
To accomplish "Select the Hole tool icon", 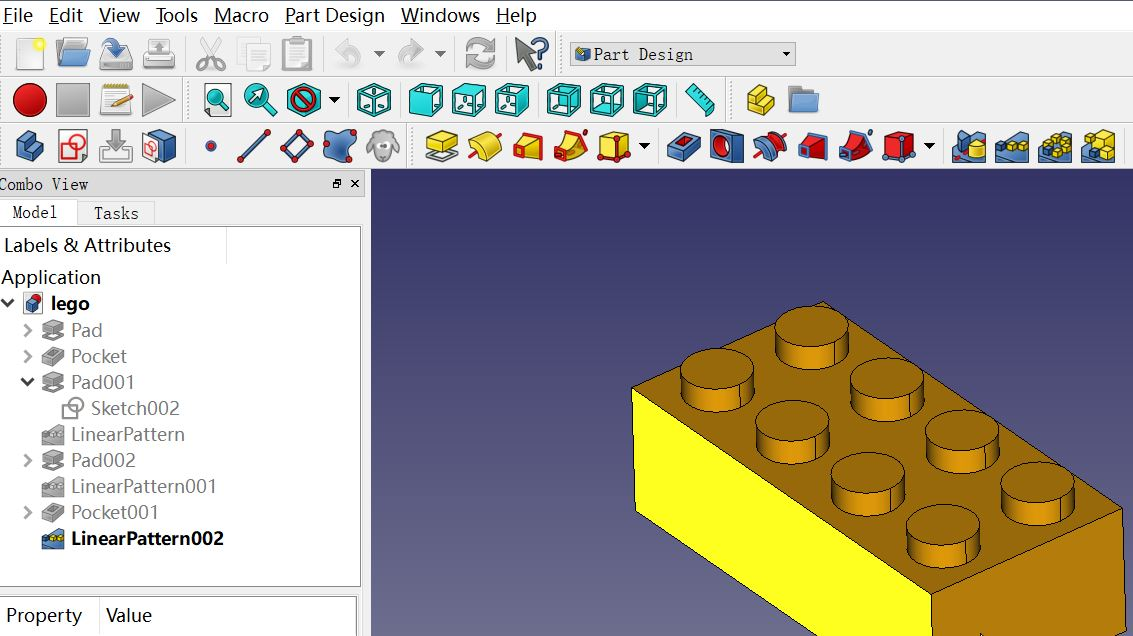I will click(x=726, y=147).
